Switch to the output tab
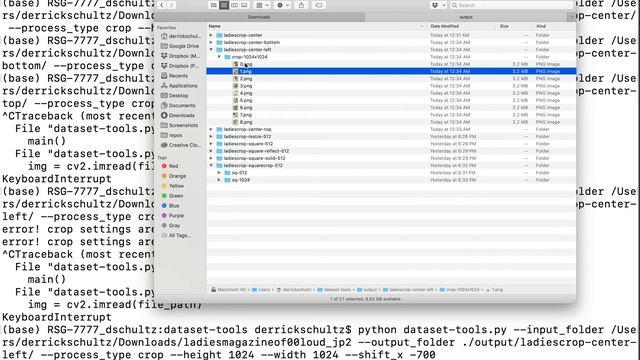The image size is (640, 360). tap(466, 17)
